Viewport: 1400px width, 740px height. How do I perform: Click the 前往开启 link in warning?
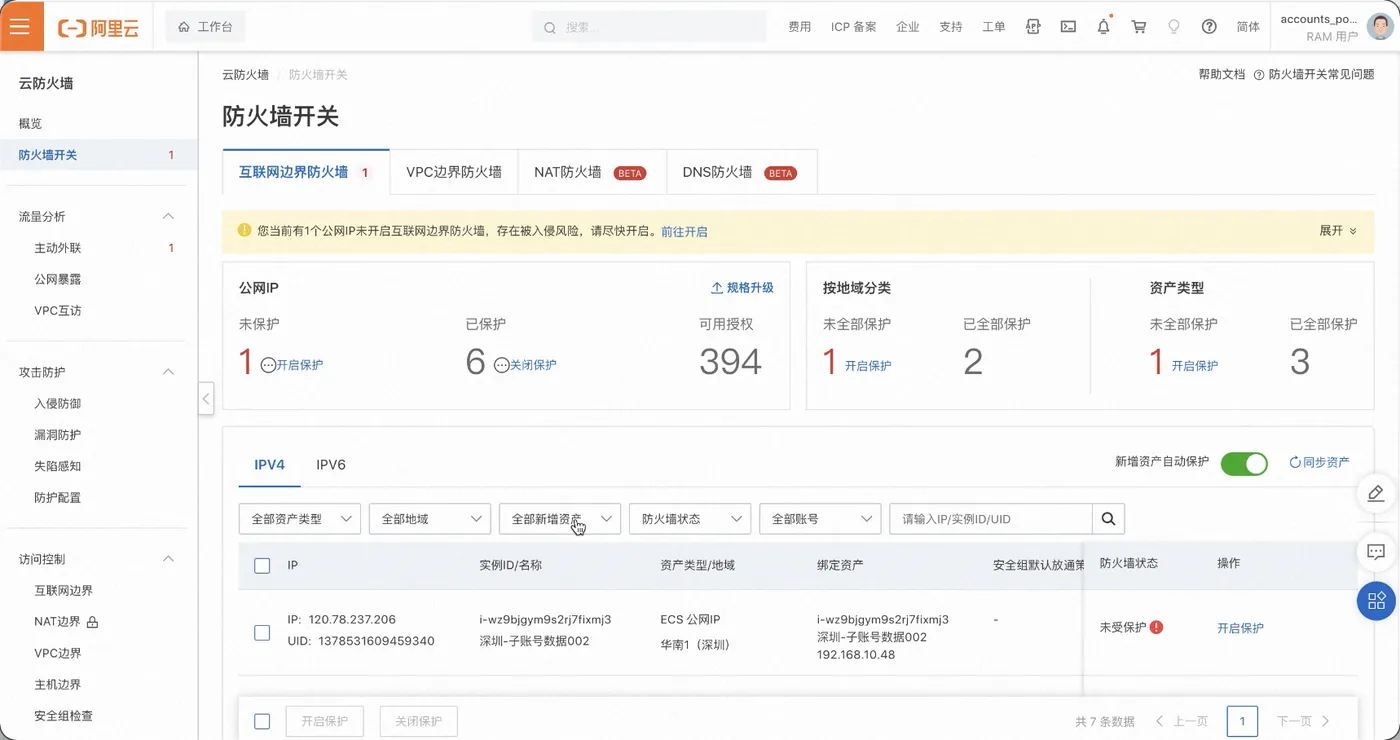pyautogui.click(x=684, y=232)
